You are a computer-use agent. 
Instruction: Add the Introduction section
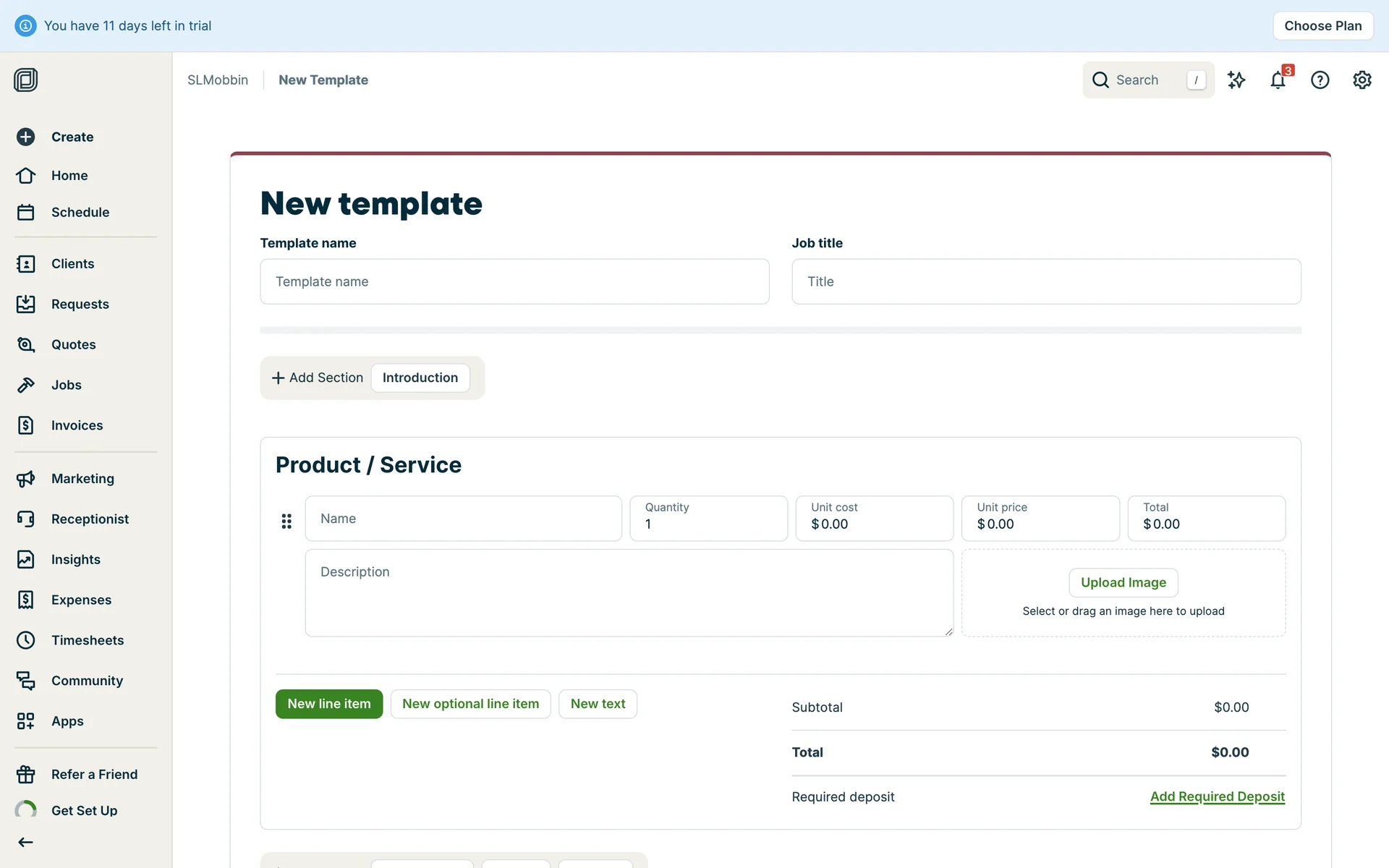pyautogui.click(x=420, y=378)
